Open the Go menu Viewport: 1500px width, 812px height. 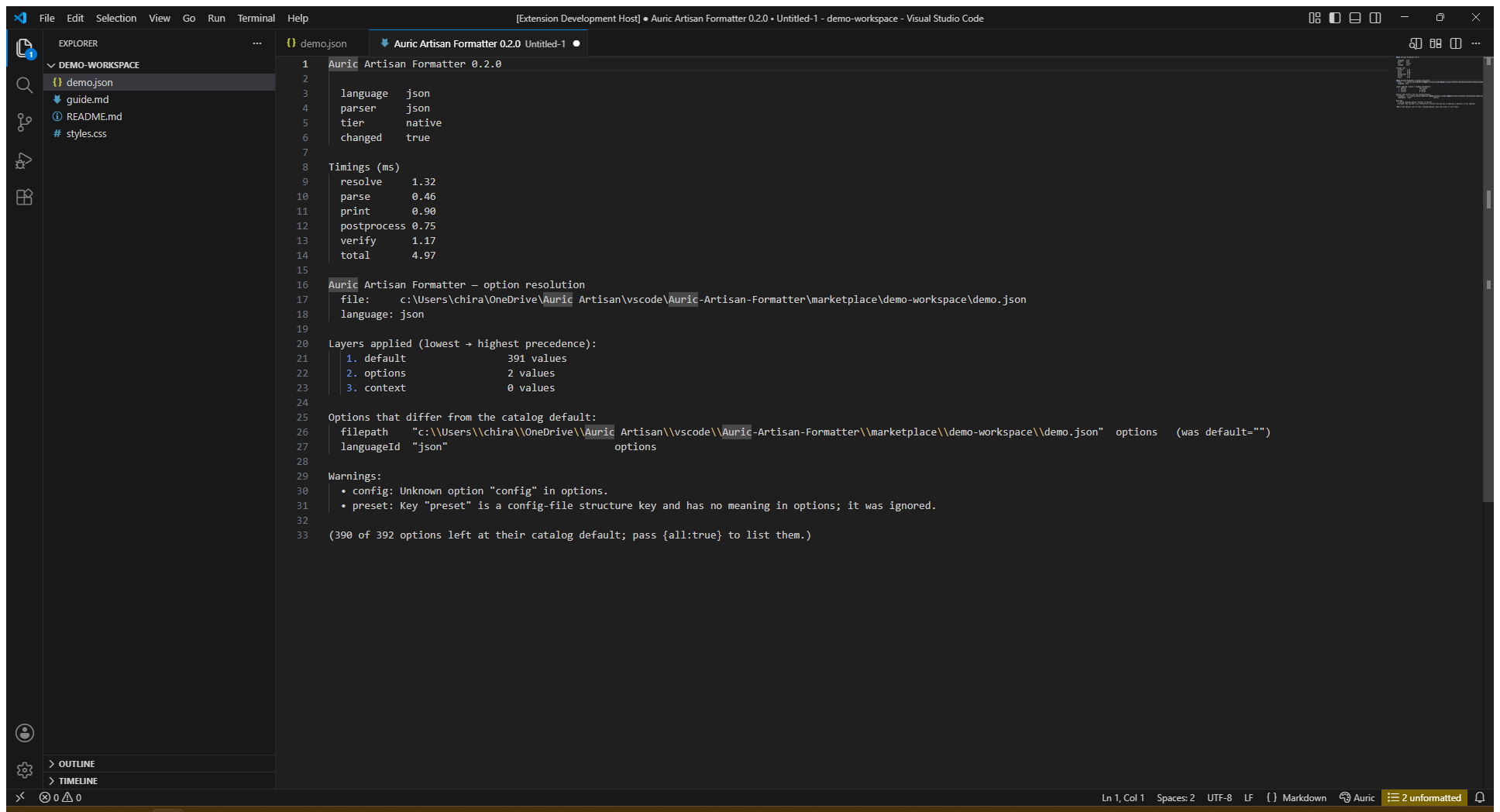pyautogui.click(x=189, y=18)
